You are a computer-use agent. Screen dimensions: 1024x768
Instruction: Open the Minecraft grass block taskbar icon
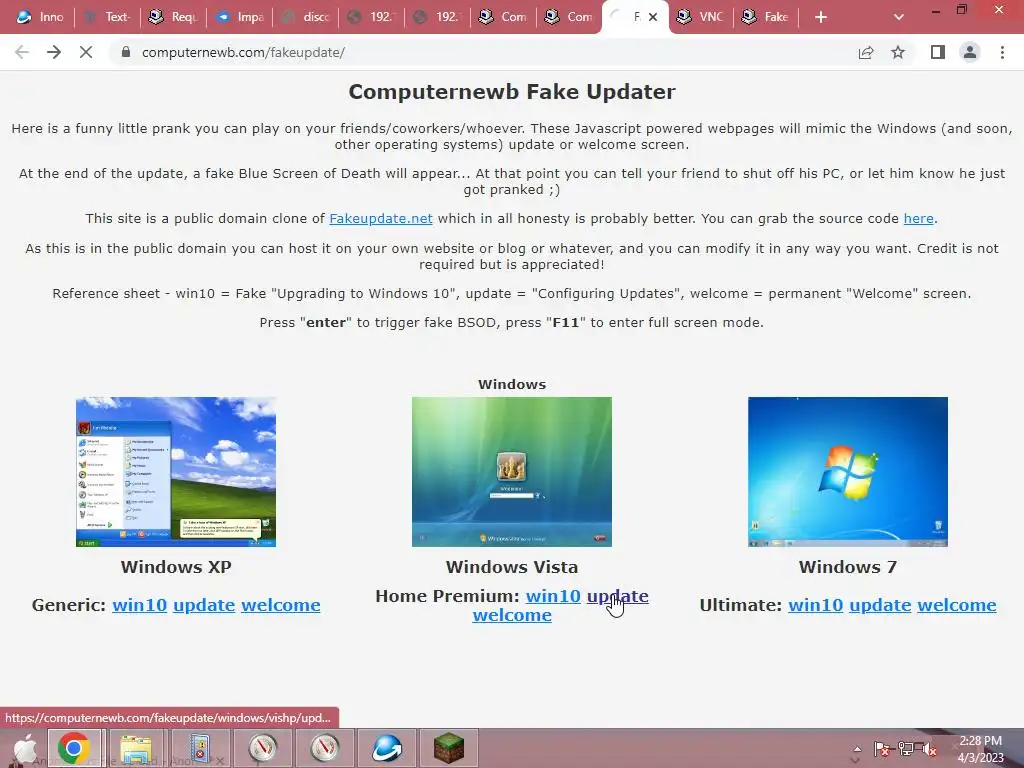click(449, 748)
